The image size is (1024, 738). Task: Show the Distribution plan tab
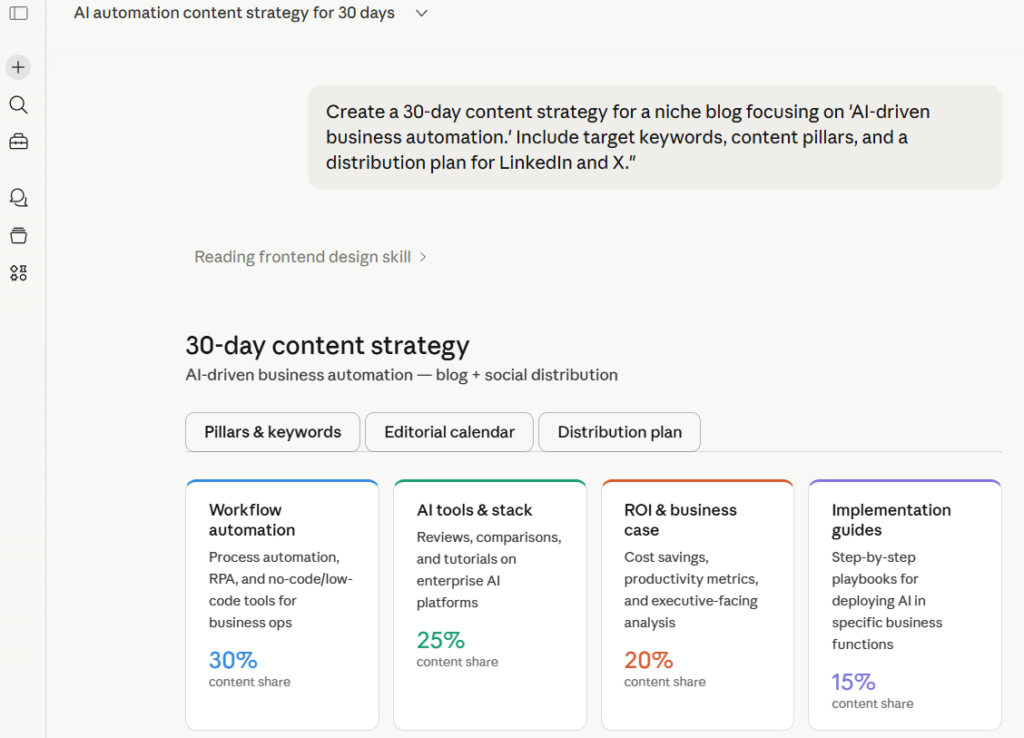[619, 432]
